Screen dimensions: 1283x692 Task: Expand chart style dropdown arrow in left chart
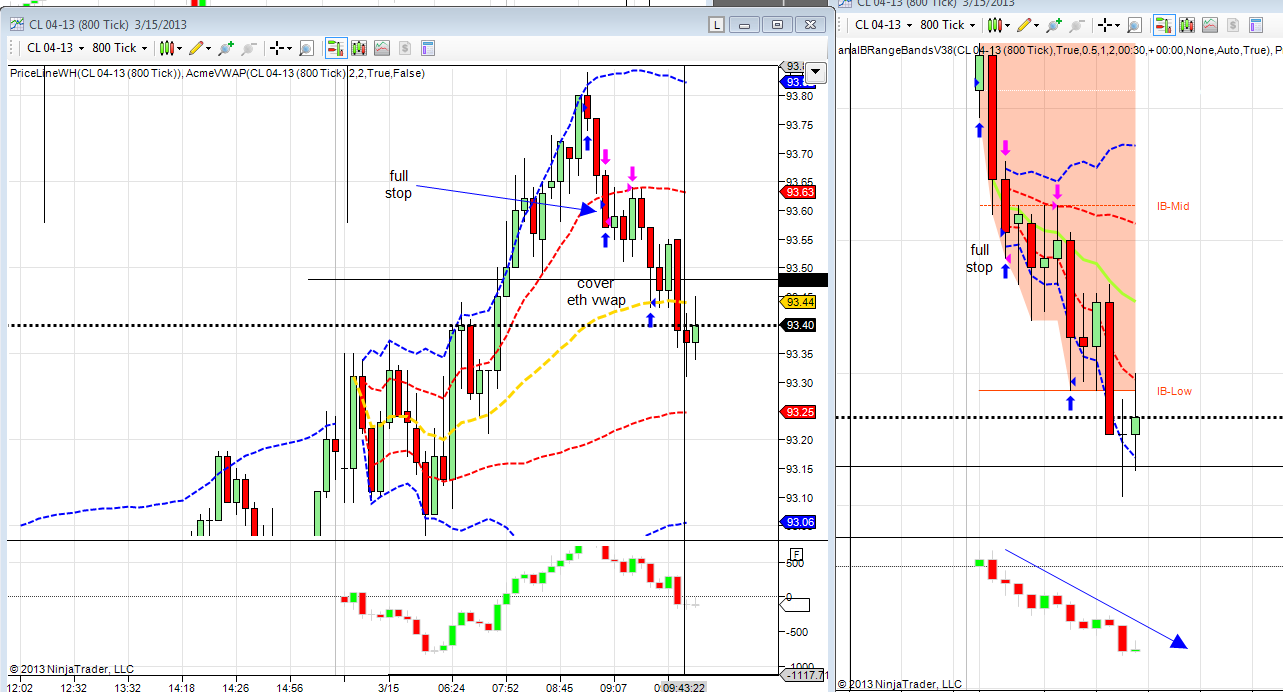[x=180, y=48]
